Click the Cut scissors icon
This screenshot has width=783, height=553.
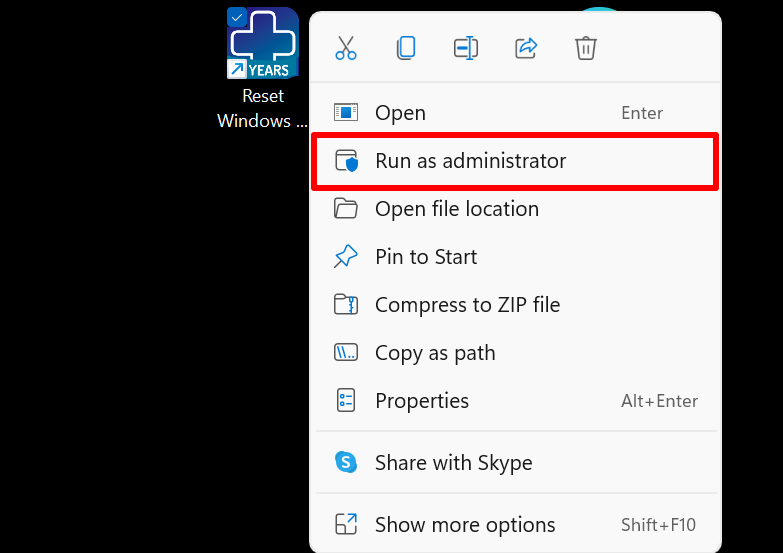point(346,48)
